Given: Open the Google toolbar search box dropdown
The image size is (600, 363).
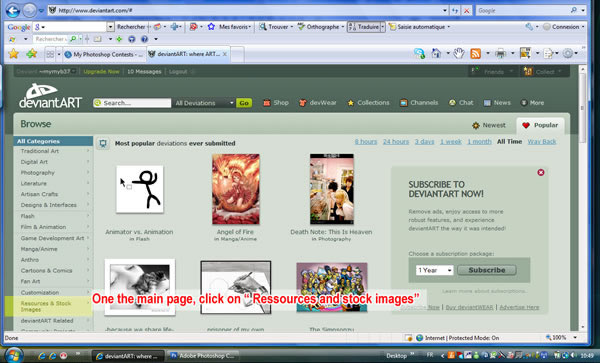Looking at the screenshot, I should pyautogui.click(x=110, y=27).
